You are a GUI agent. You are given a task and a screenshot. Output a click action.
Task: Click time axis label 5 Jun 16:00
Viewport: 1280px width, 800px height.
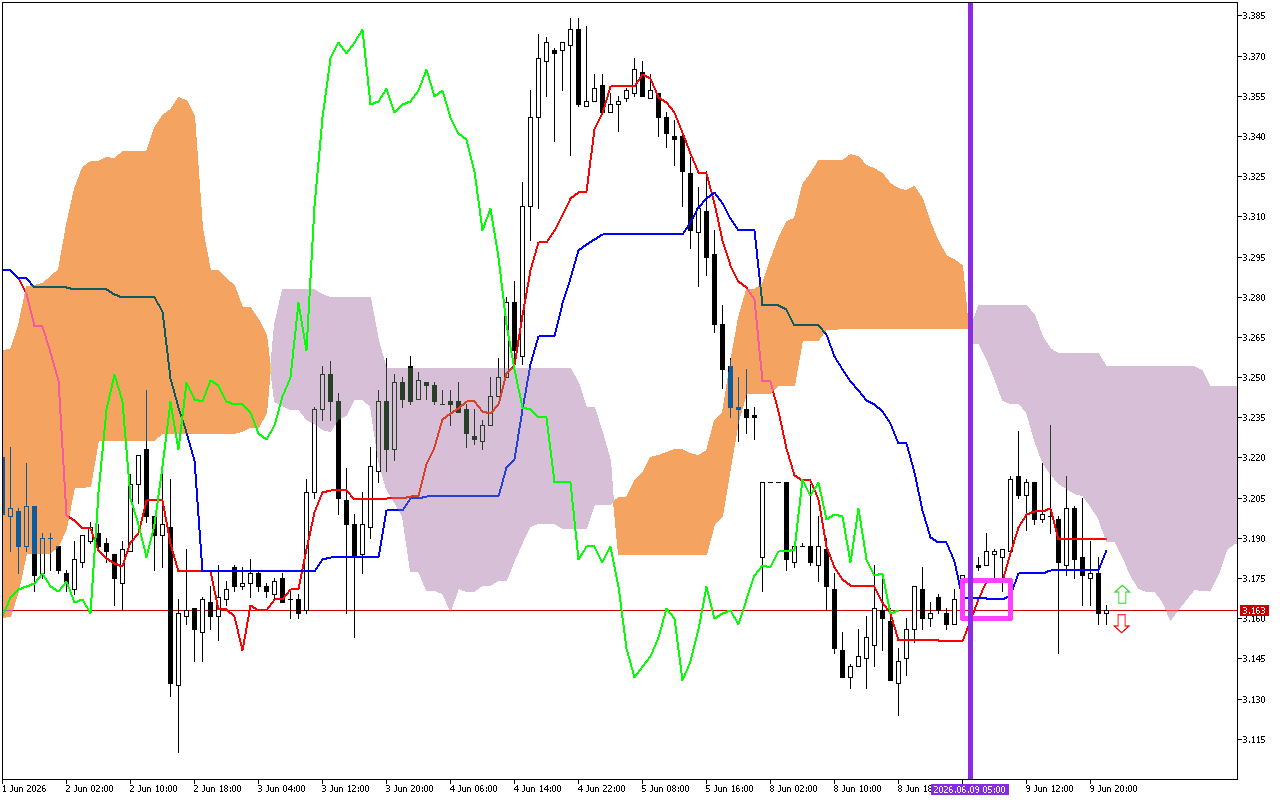pos(729,789)
